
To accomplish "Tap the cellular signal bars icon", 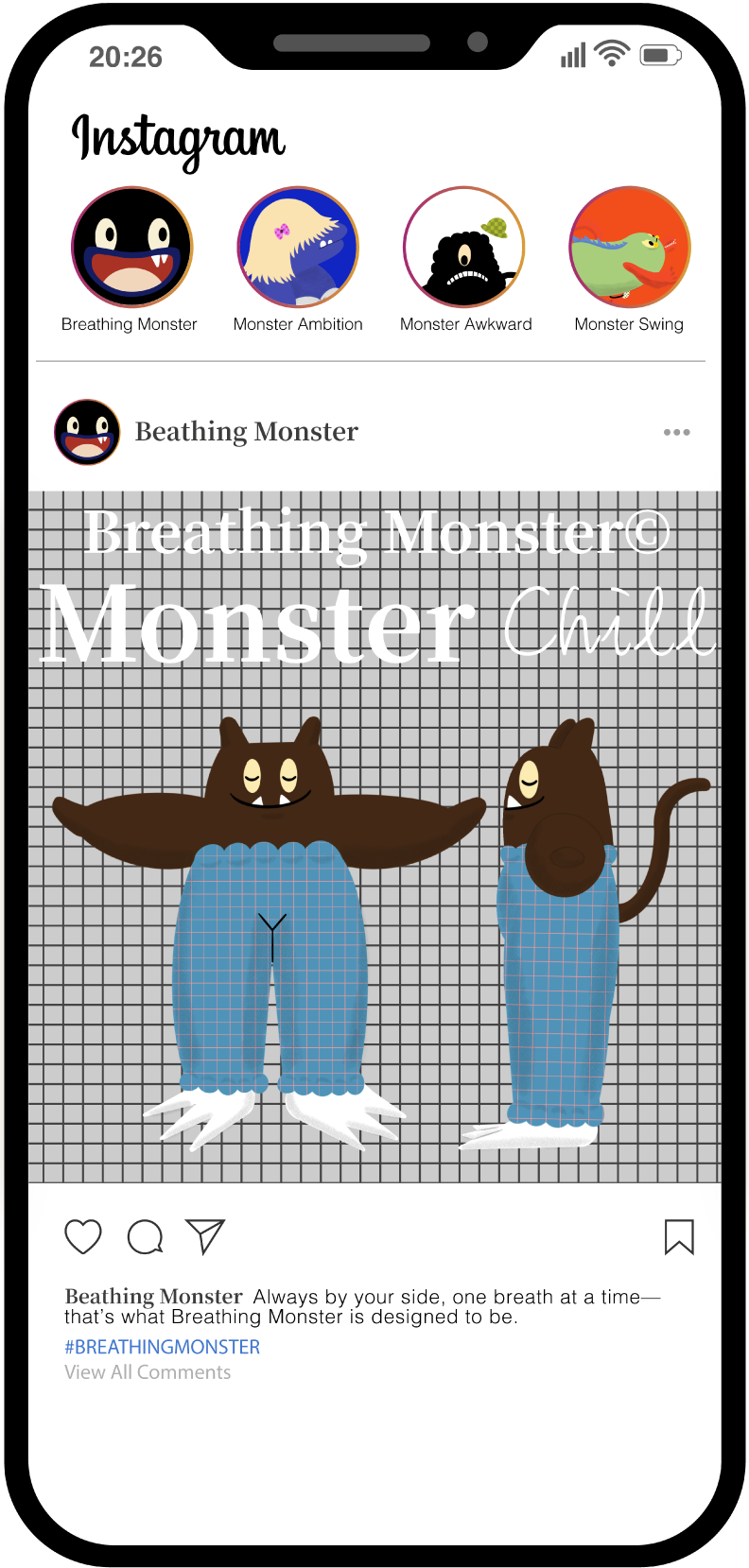I will click(x=573, y=55).
